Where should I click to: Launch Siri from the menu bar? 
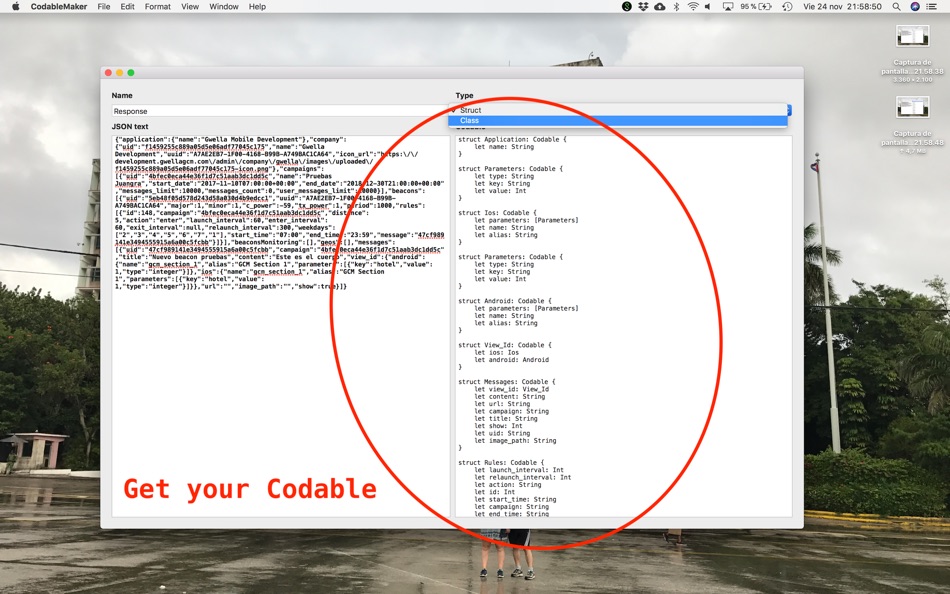coord(915,7)
